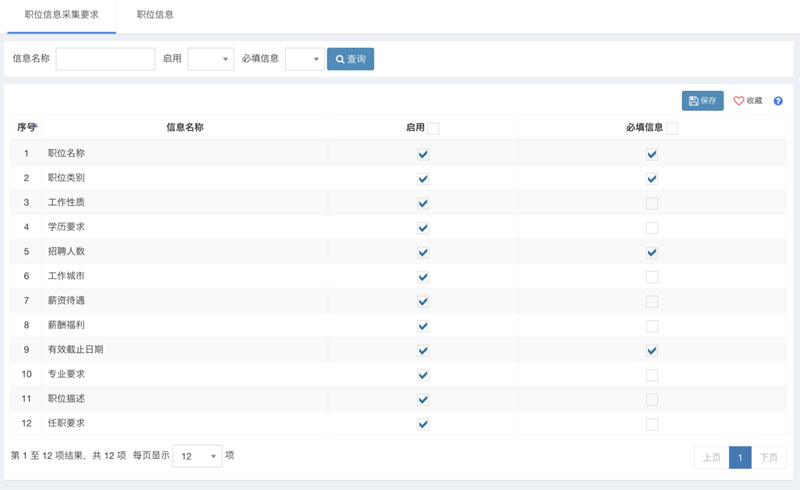Switch to the 职位信息 tab
800x490 pixels.
[x=155, y=15]
